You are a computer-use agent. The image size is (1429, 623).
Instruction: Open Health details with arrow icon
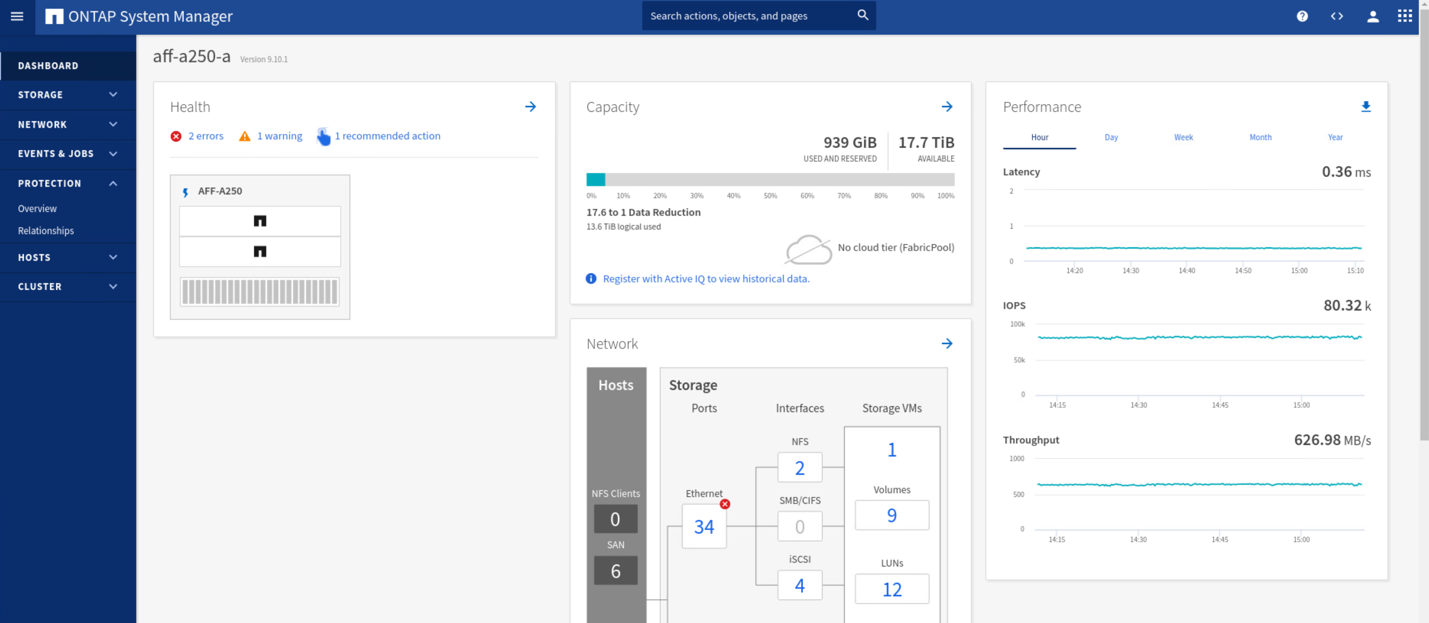[530, 107]
